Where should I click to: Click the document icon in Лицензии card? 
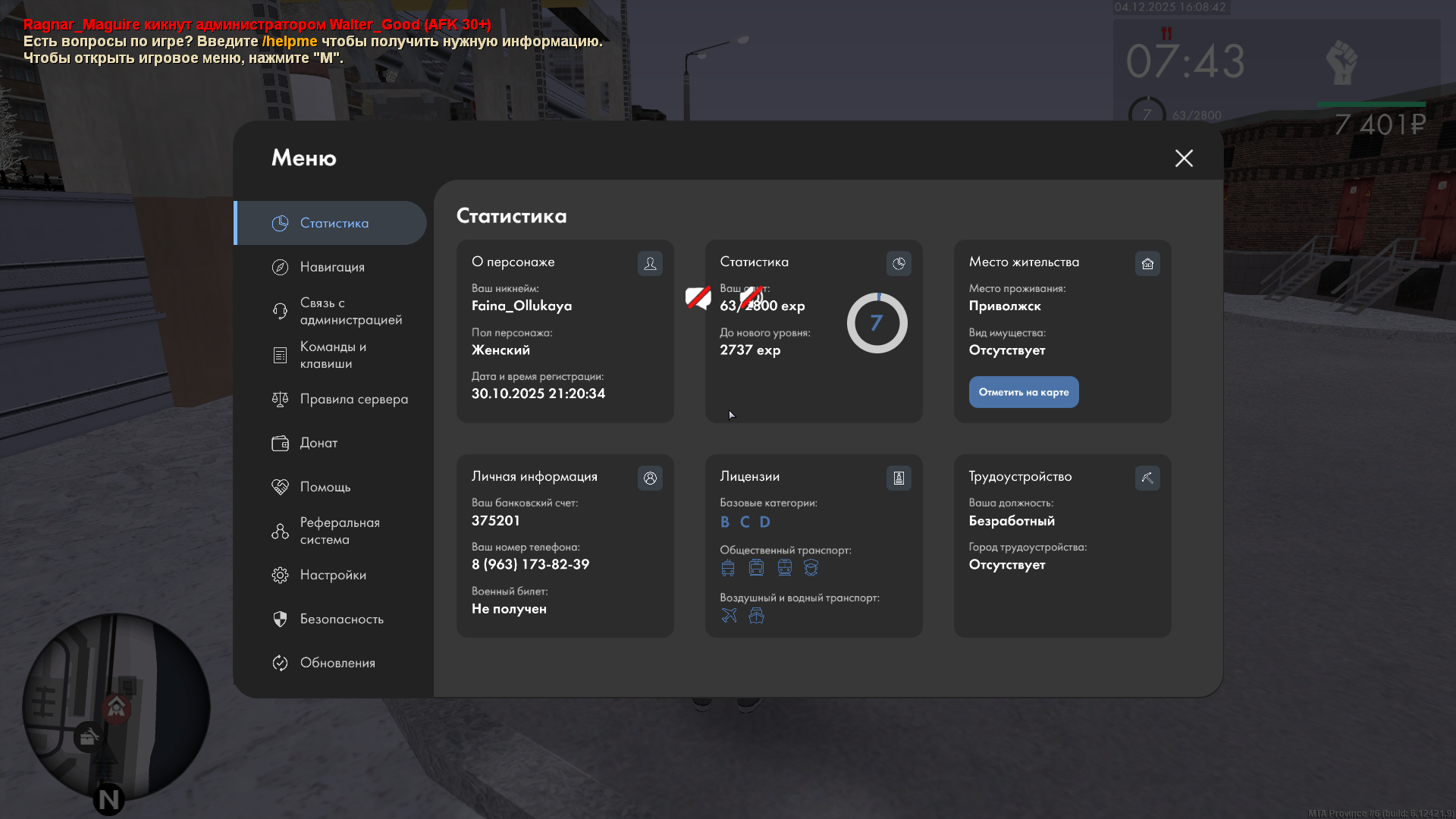[899, 478]
